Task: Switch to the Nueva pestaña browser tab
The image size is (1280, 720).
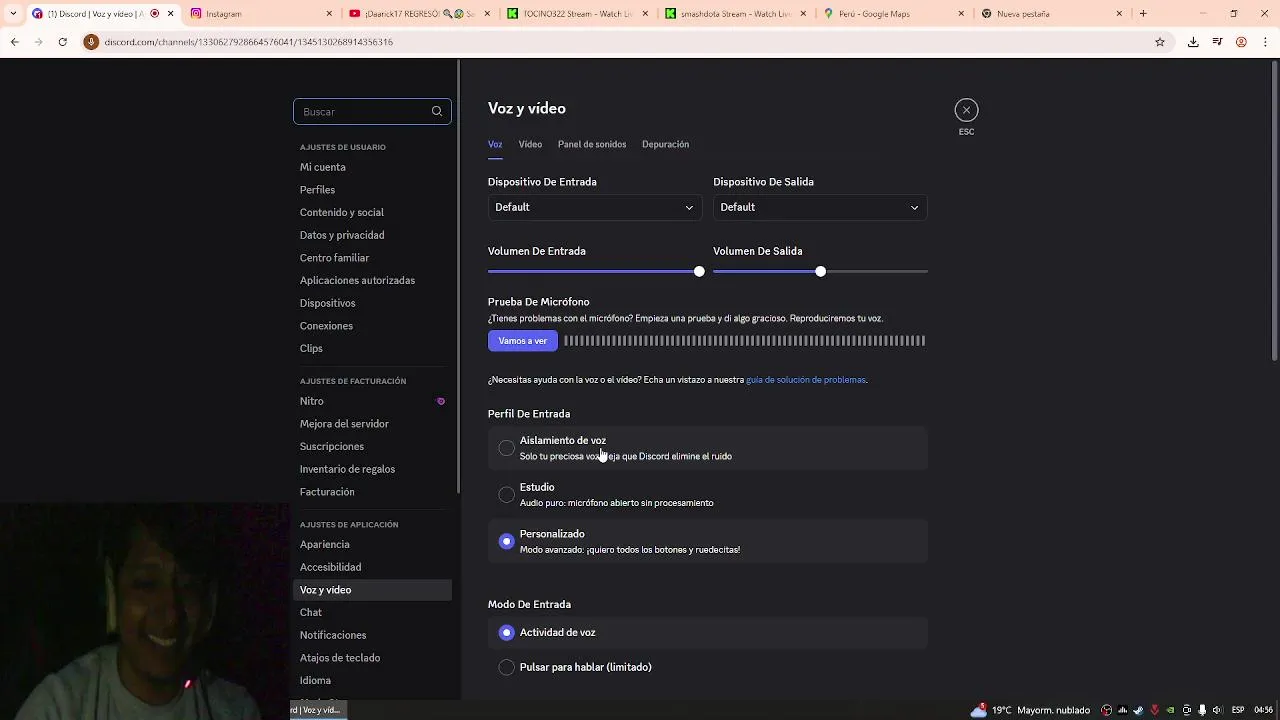Action: click(x=1050, y=14)
